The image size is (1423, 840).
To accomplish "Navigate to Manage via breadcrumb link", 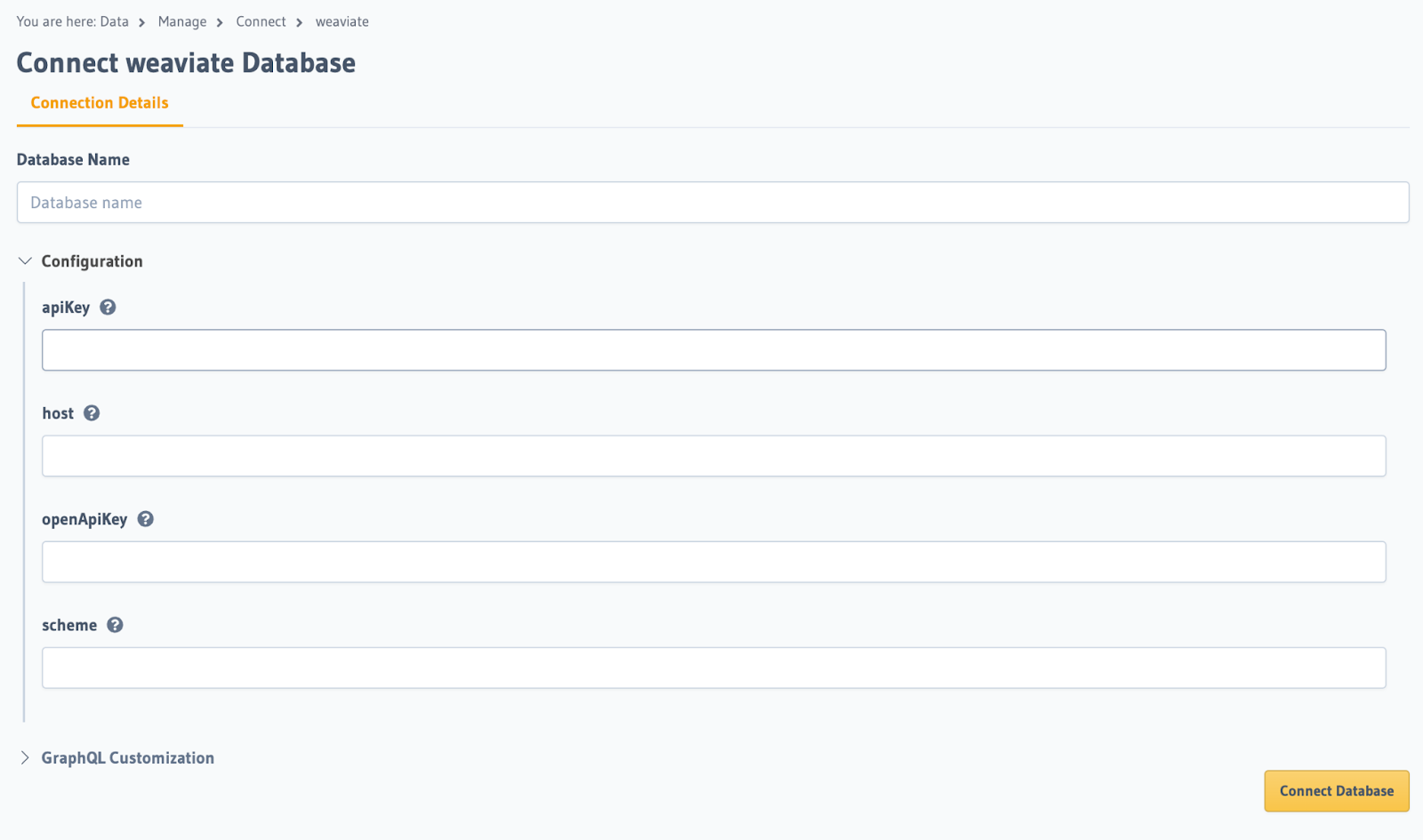I will point(181,21).
